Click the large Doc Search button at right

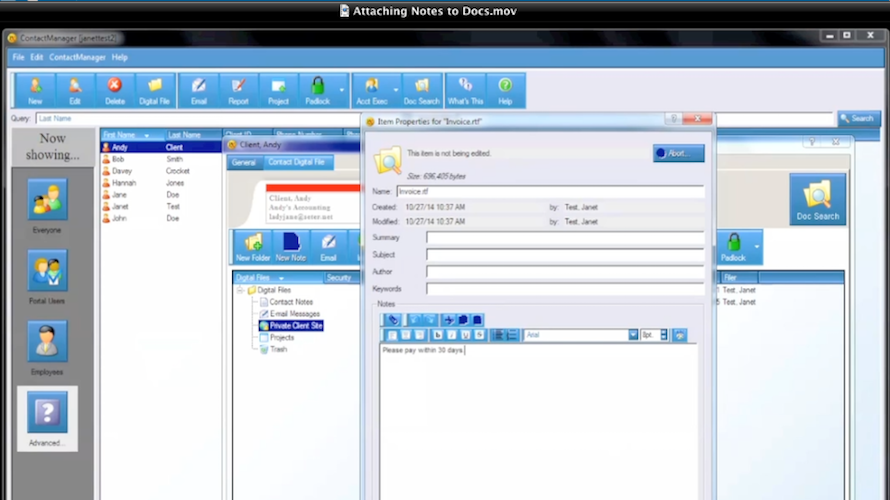pyautogui.click(x=817, y=199)
